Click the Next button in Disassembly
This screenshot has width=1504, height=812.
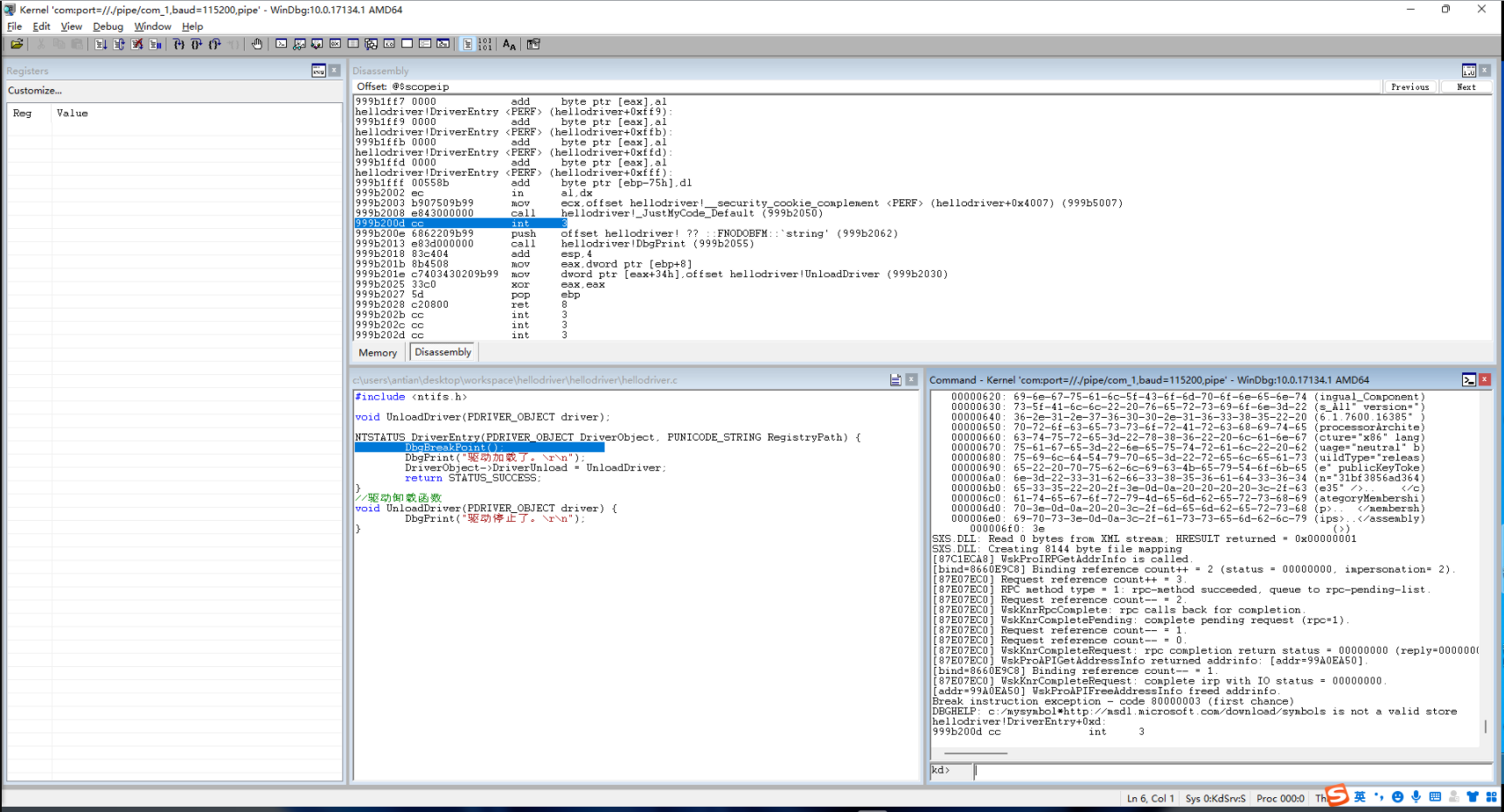[x=1466, y=87]
